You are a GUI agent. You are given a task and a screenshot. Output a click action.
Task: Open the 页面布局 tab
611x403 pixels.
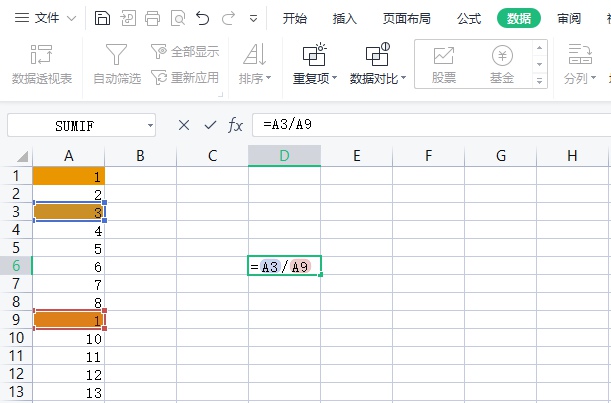click(406, 18)
